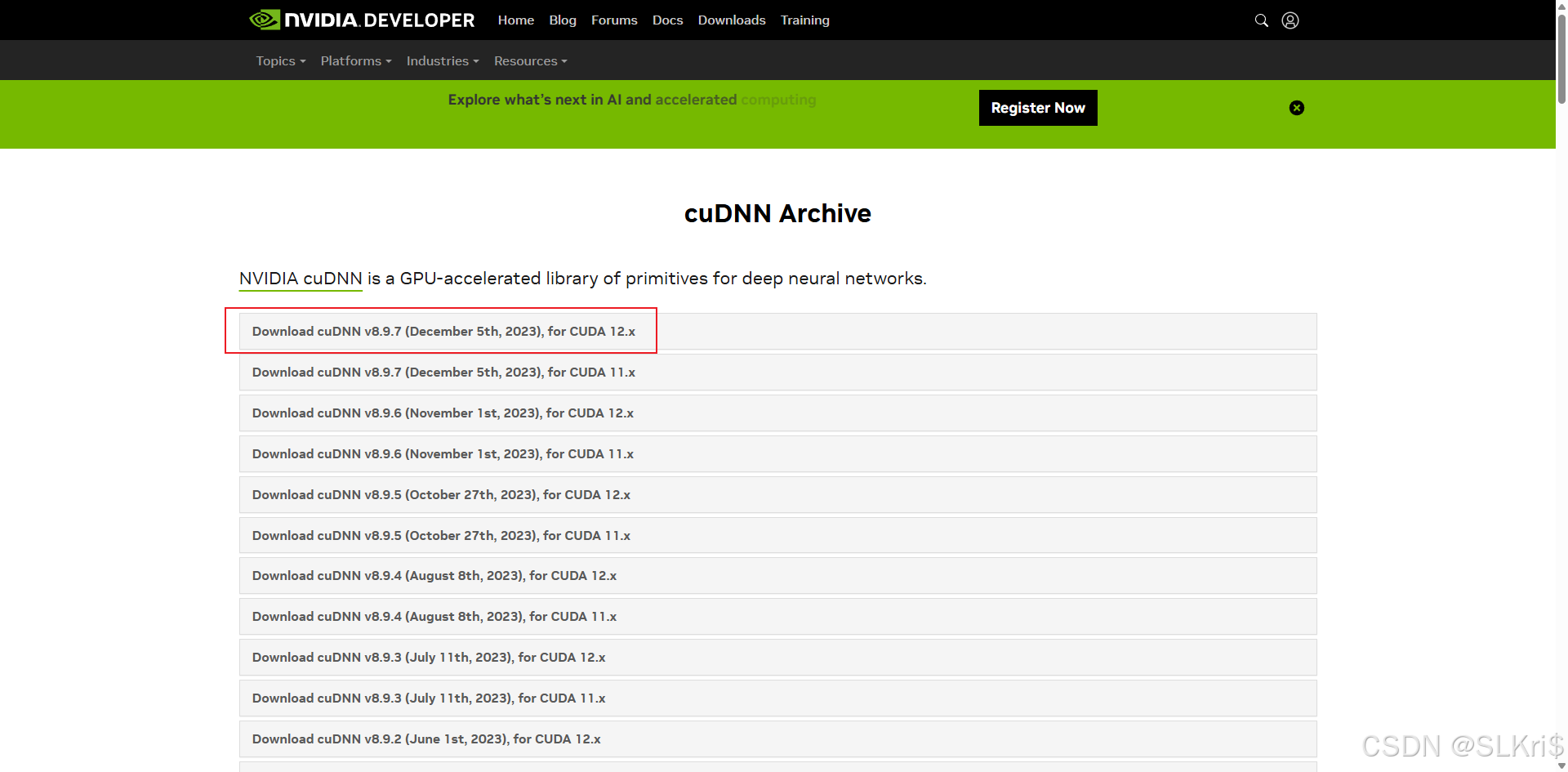Screen dimensions: 1568x772
Task: Follow the NVIDIA cuDNN link
Action: coord(301,279)
